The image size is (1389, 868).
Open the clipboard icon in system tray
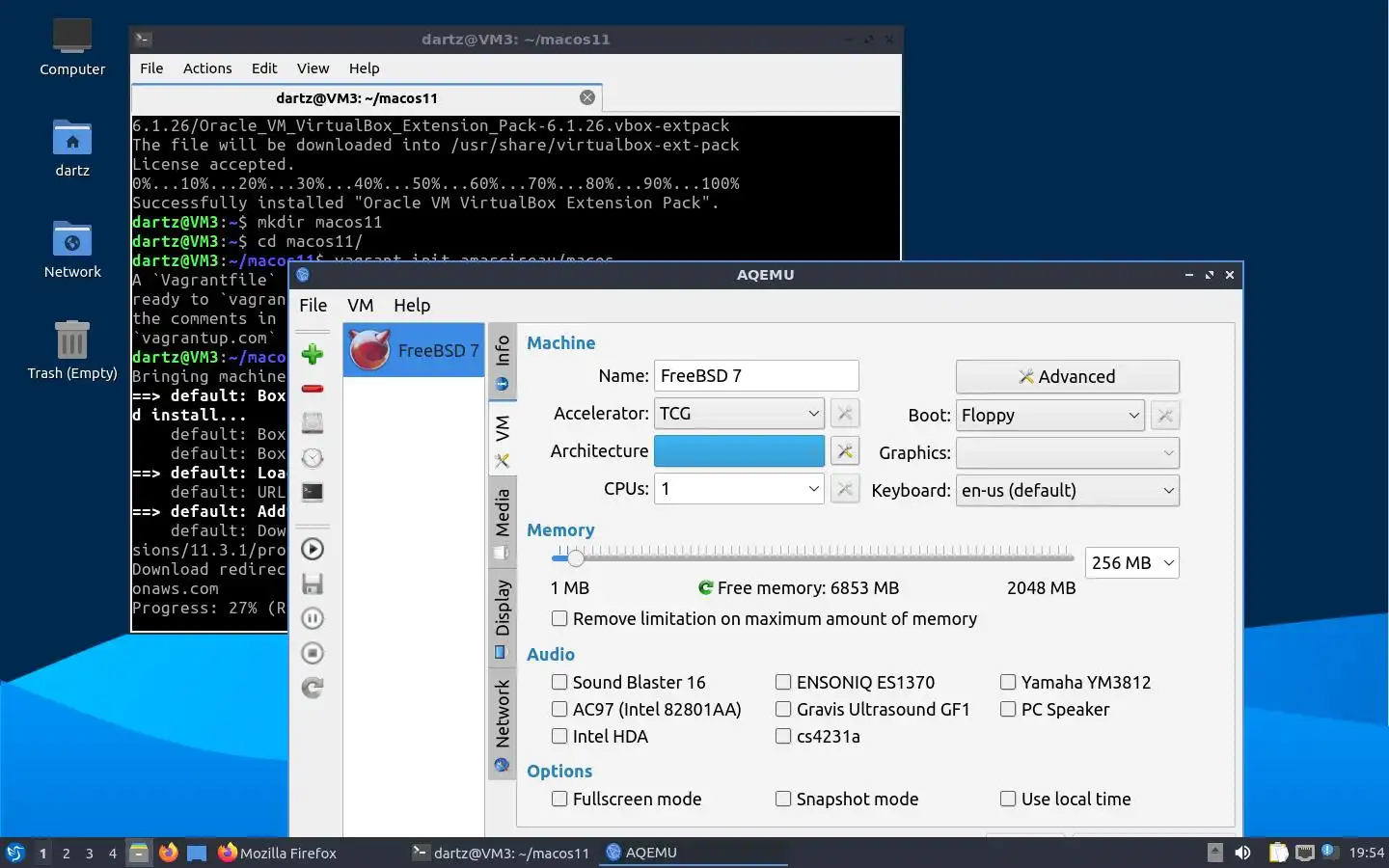(1278, 853)
